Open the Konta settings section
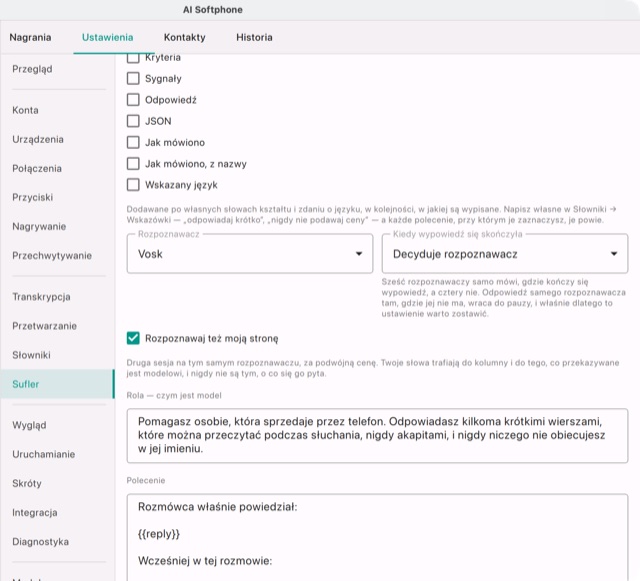The image size is (640, 581). (x=57, y=110)
